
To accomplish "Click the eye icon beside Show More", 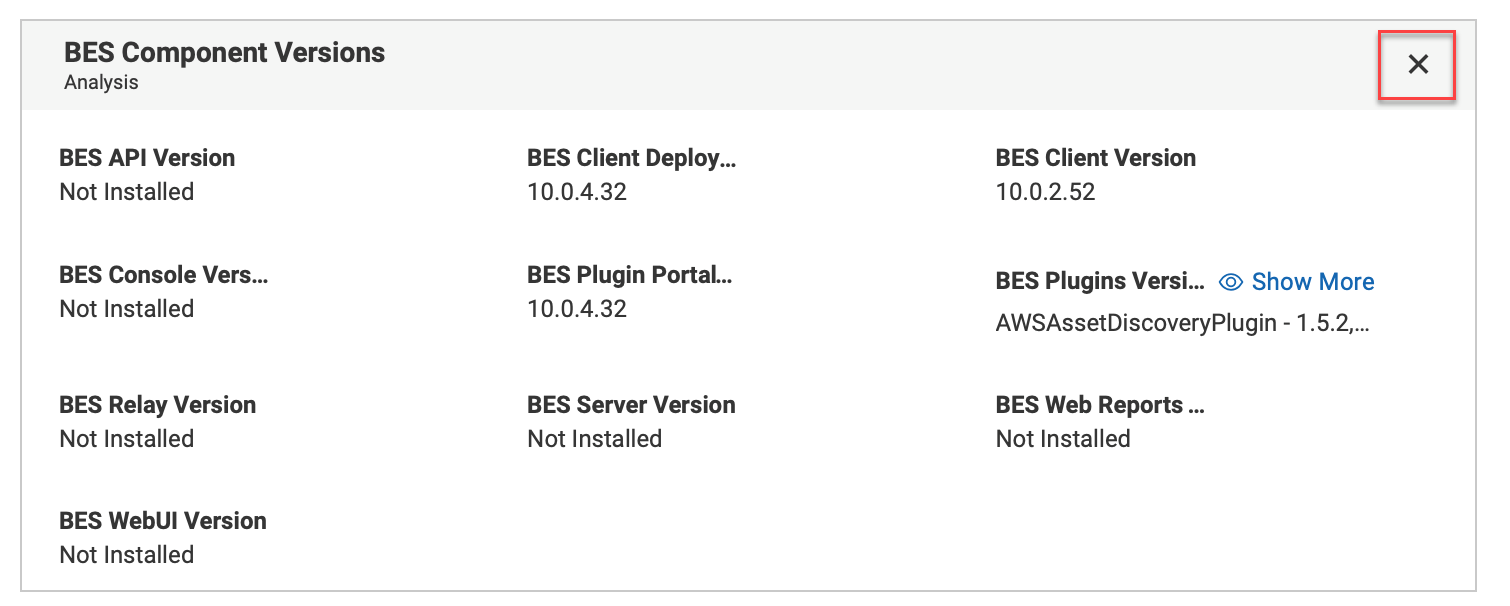I will (x=1231, y=282).
